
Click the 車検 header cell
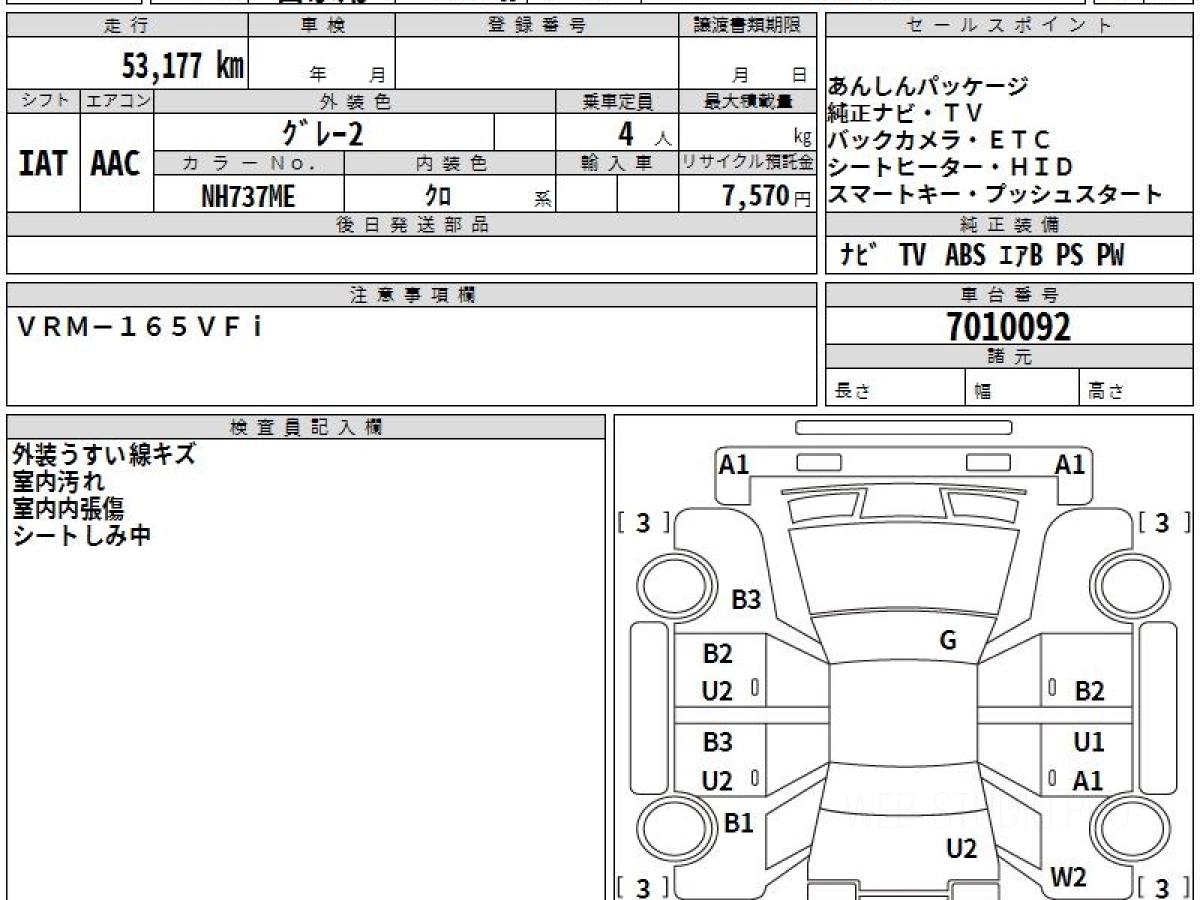point(322,26)
